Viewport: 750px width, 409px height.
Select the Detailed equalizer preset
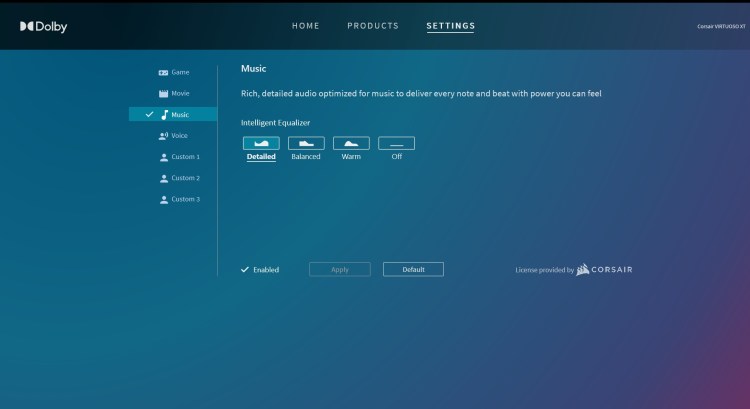pos(261,143)
